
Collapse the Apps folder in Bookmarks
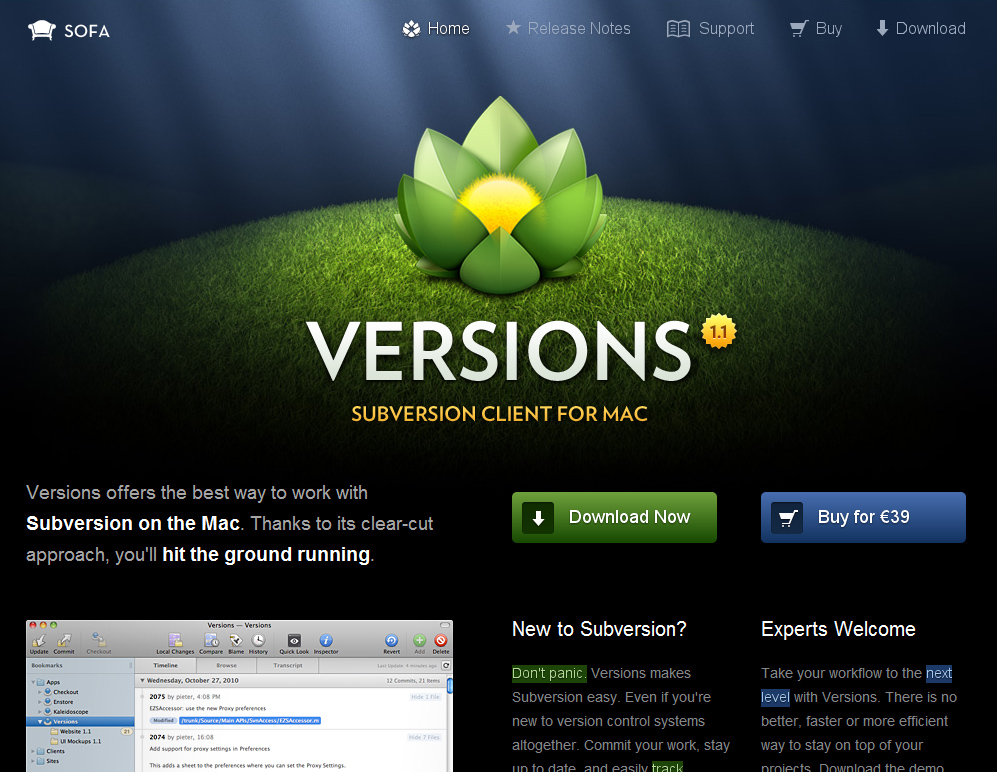33,682
